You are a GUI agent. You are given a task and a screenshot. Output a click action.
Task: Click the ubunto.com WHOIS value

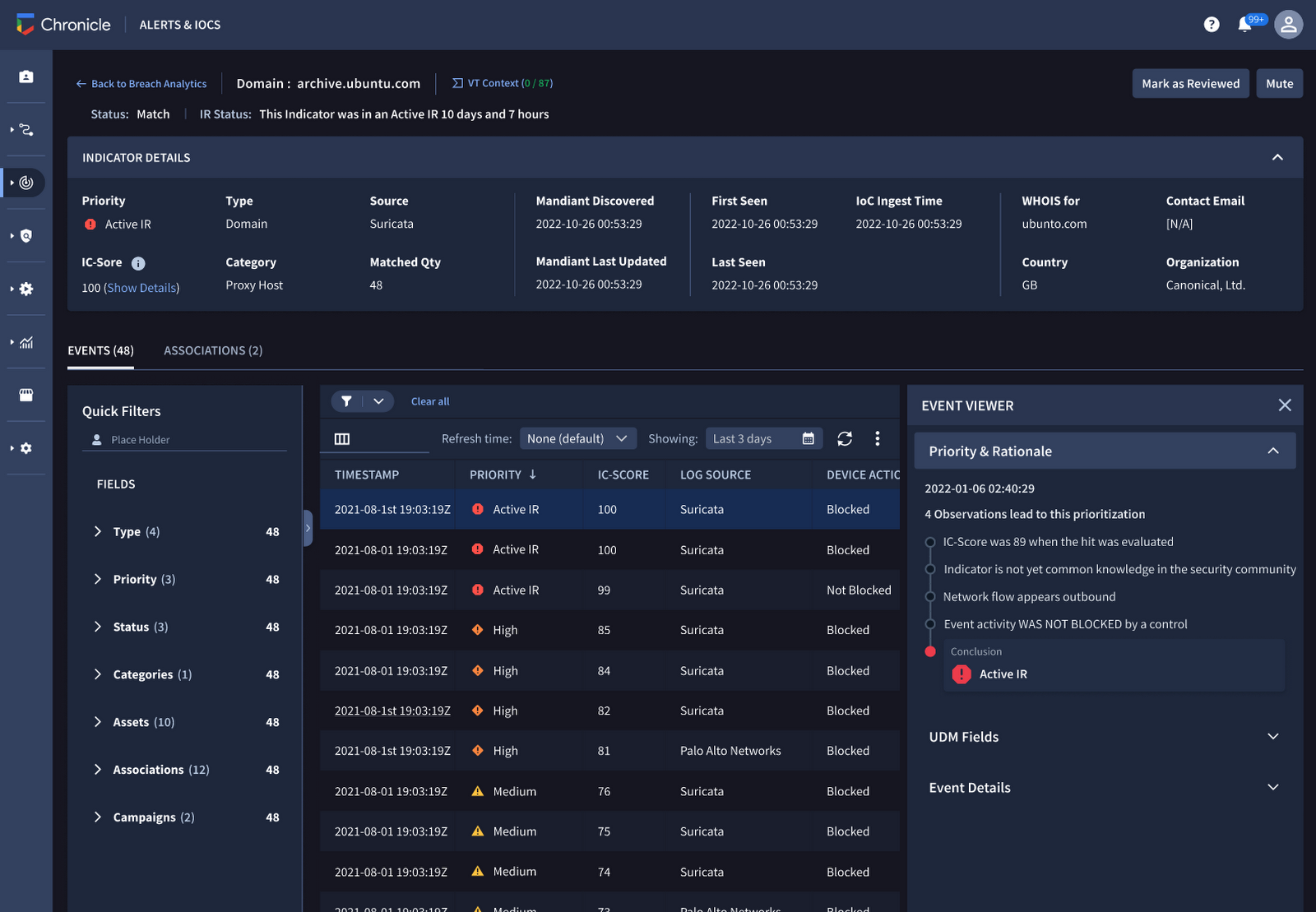pyautogui.click(x=1054, y=224)
